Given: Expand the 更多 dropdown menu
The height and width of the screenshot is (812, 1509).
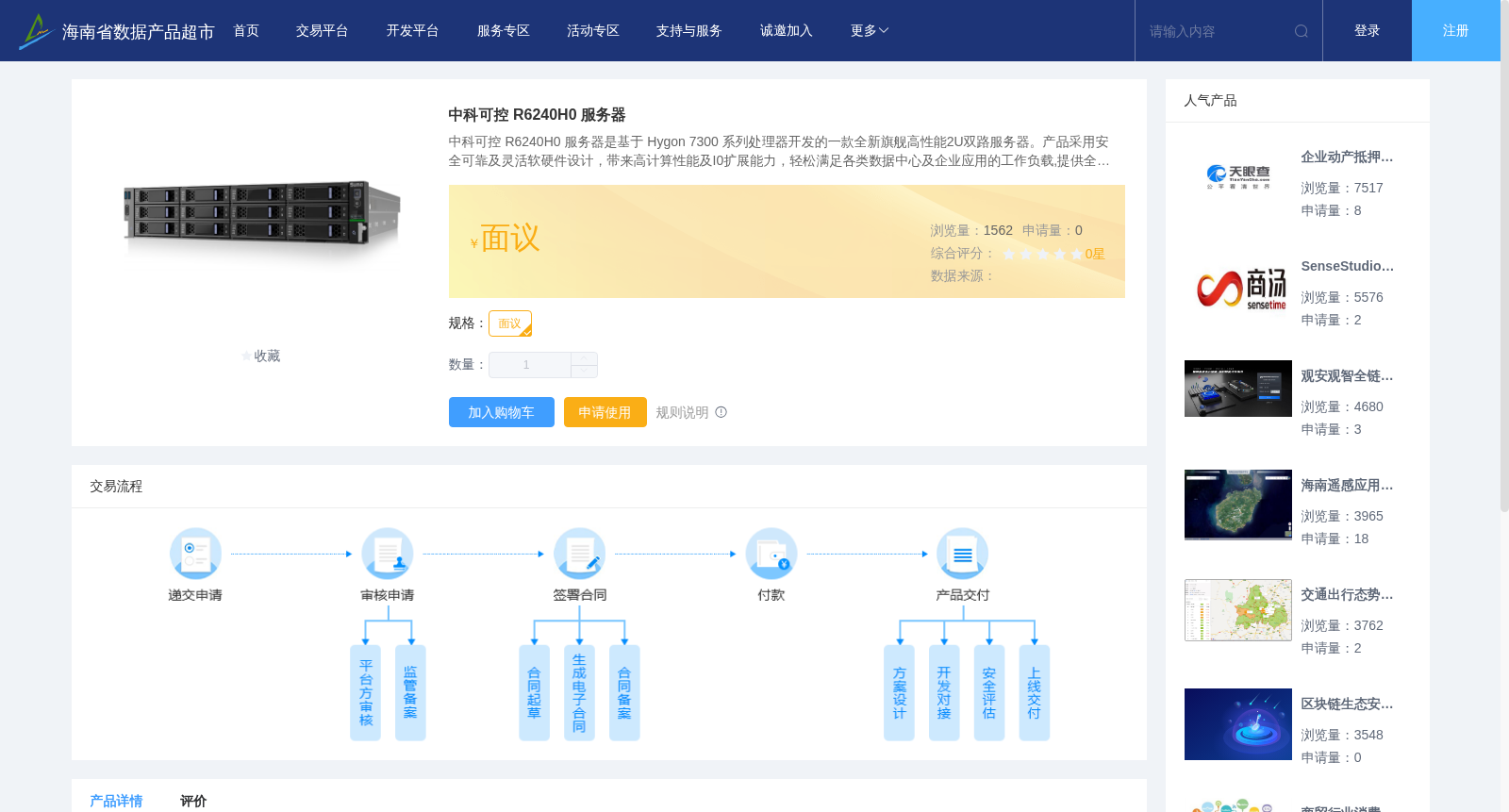Looking at the screenshot, I should click(x=870, y=31).
